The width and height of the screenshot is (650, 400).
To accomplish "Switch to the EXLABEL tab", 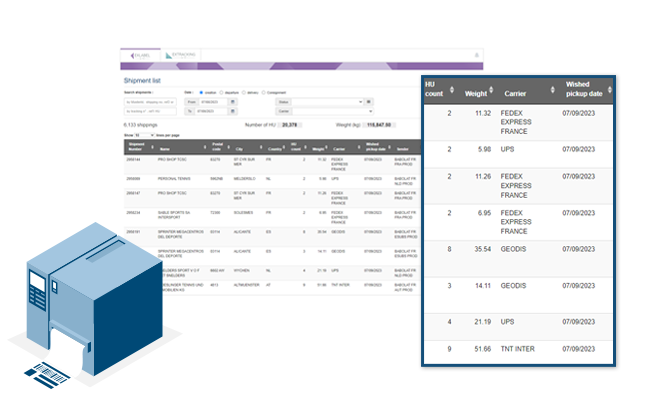I will [x=140, y=55].
